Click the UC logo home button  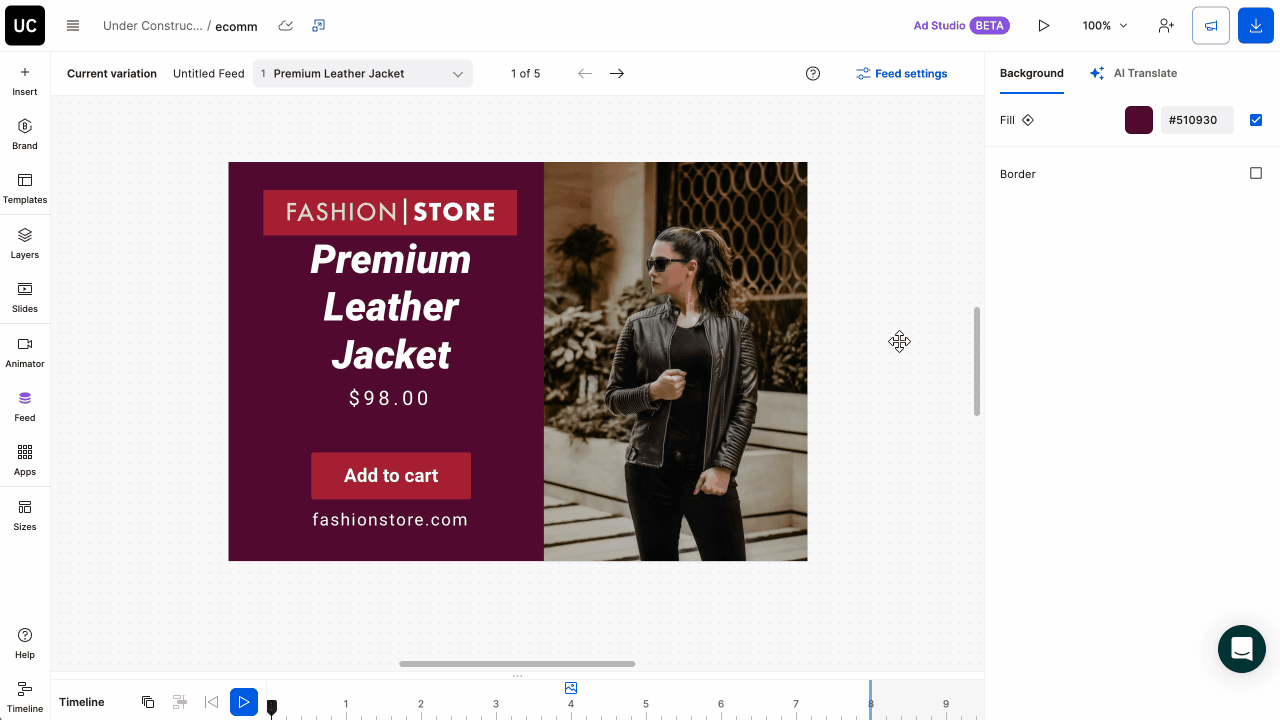pos(25,26)
